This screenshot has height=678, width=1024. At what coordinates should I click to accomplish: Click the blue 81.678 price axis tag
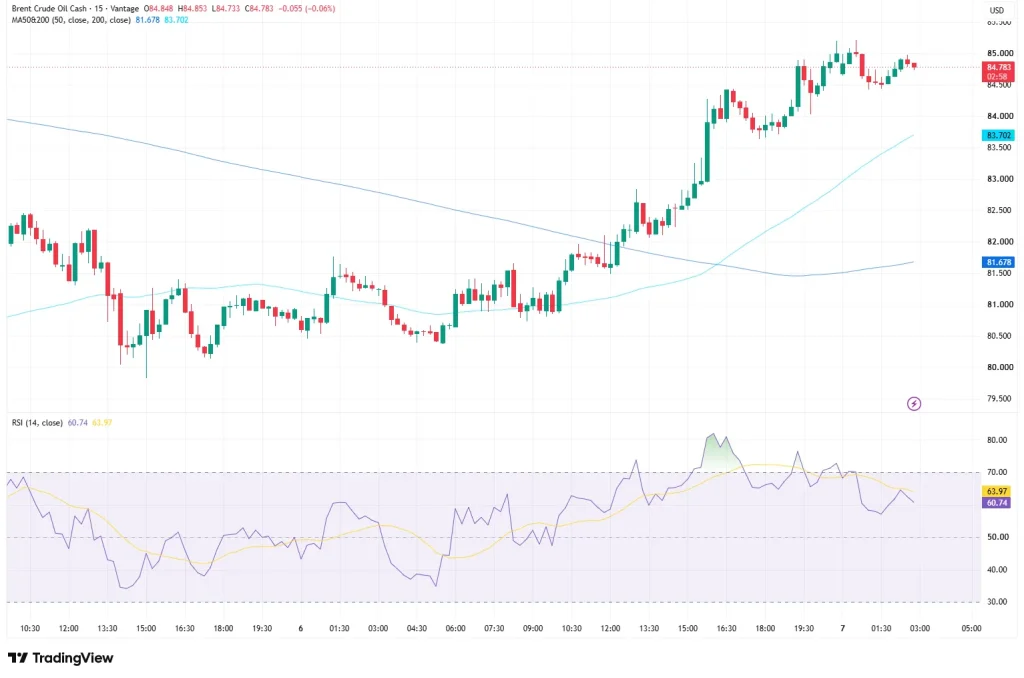pos(999,262)
